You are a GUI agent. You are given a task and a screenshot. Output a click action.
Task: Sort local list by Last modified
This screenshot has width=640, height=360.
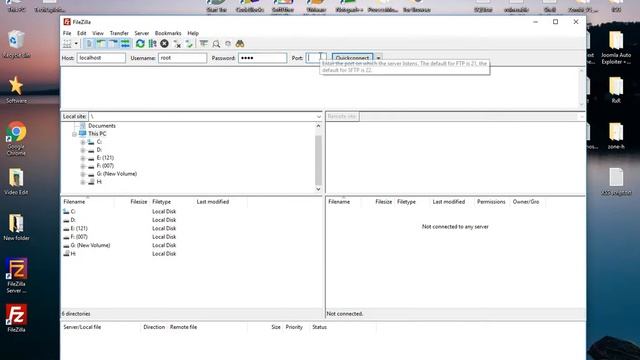[213, 202]
